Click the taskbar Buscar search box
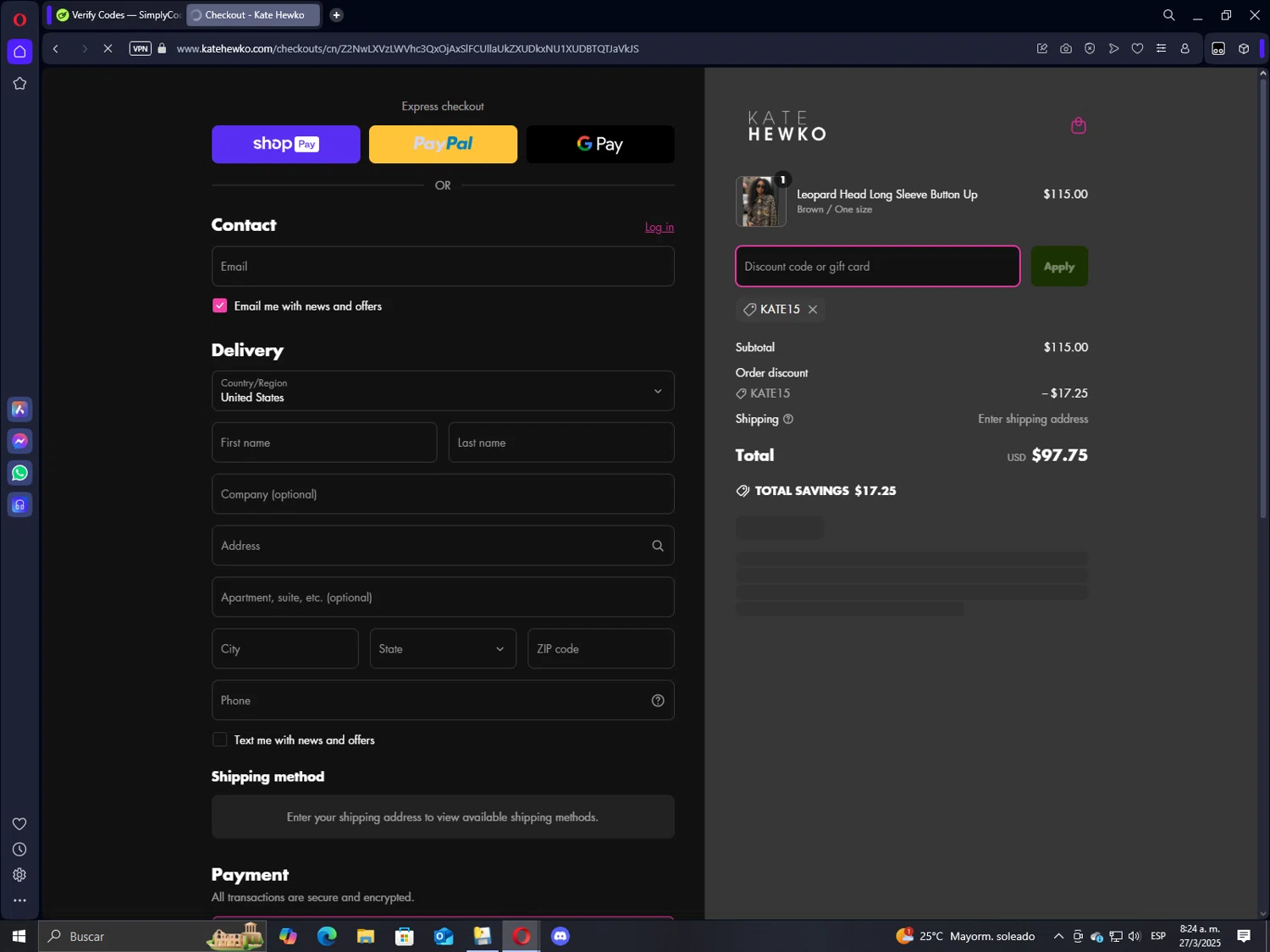Image resolution: width=1270 pixels, height=952 pixels. pos(152,936)
